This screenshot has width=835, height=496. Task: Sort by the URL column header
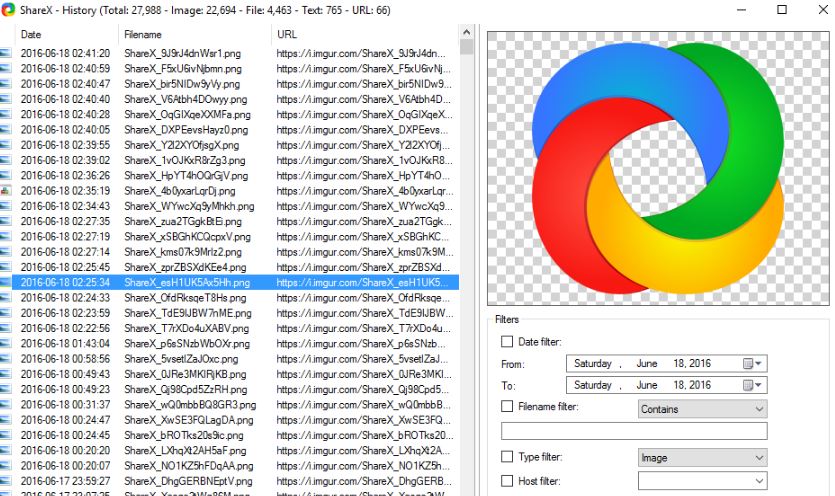click(365, 35)
